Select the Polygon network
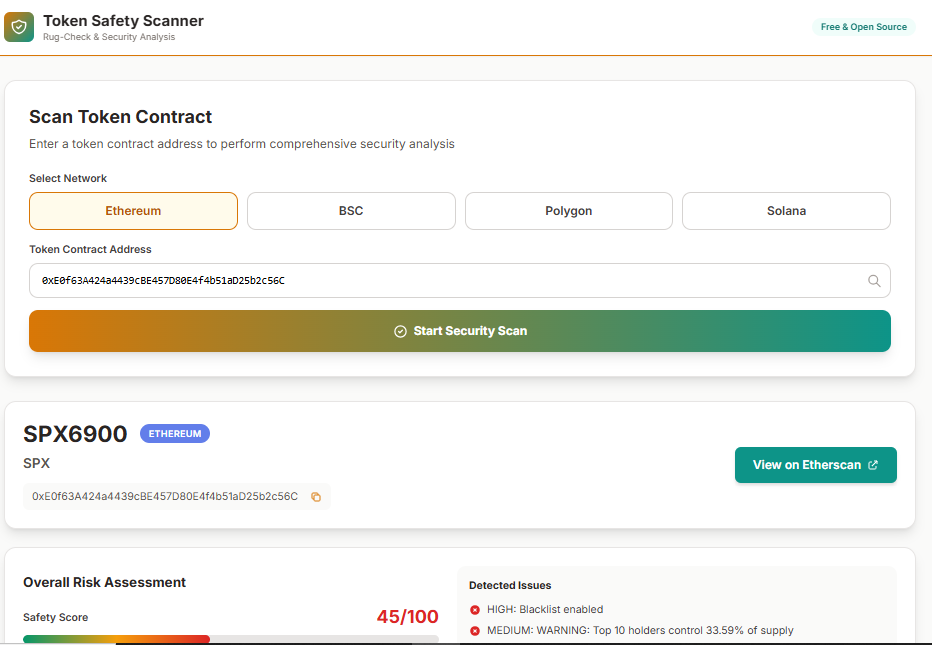This screenshot has height=645, width=932. (x=568, y=211)
